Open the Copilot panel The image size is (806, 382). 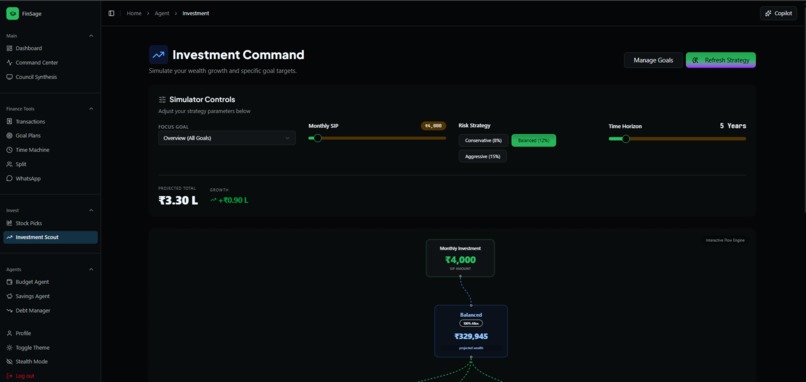[778, 13]
